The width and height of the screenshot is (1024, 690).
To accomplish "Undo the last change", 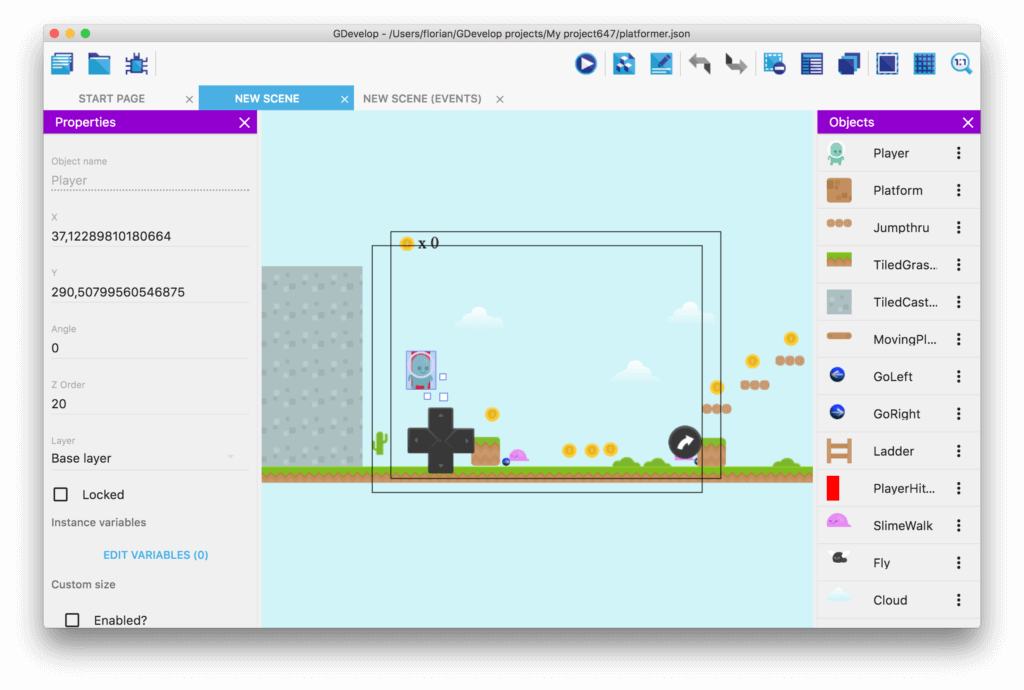I will click(698, 62).
